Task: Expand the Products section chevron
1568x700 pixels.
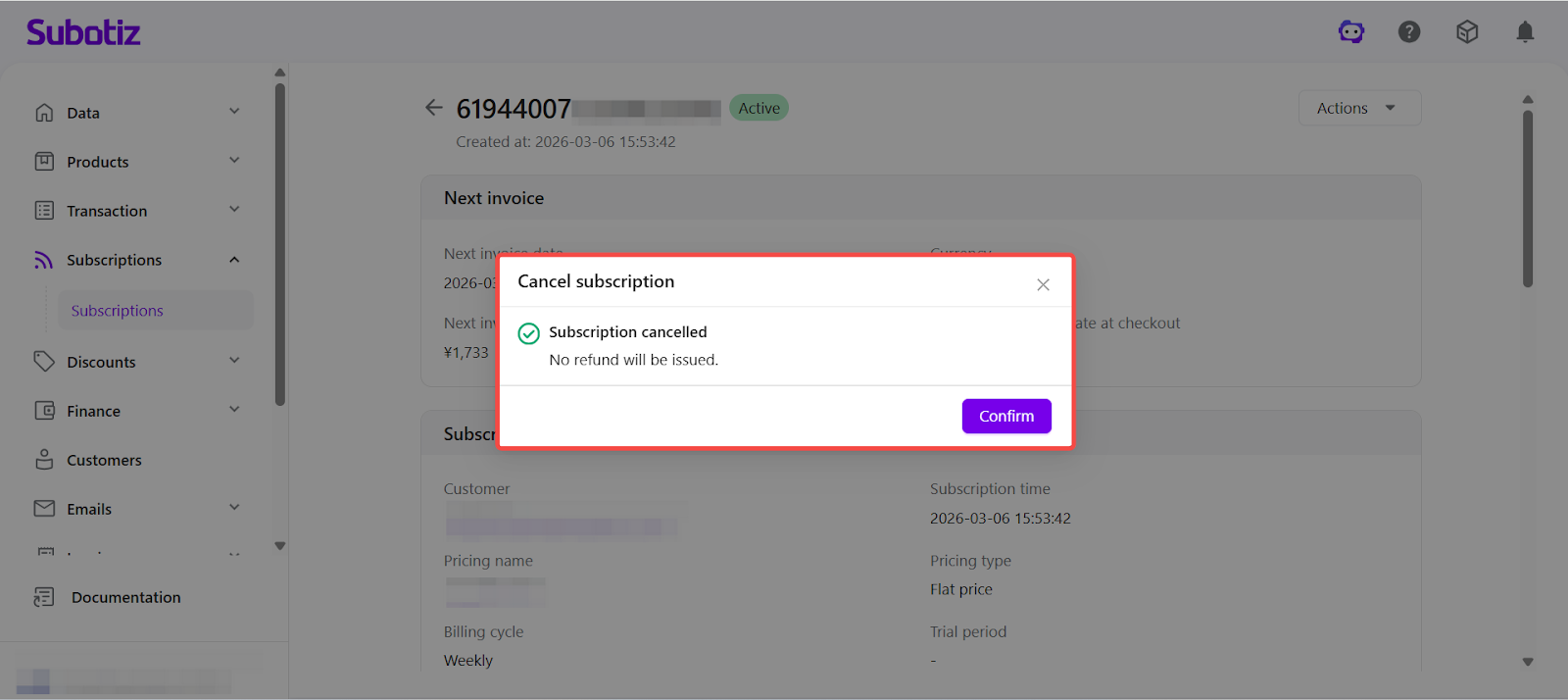Action: (x=234, y=161)
